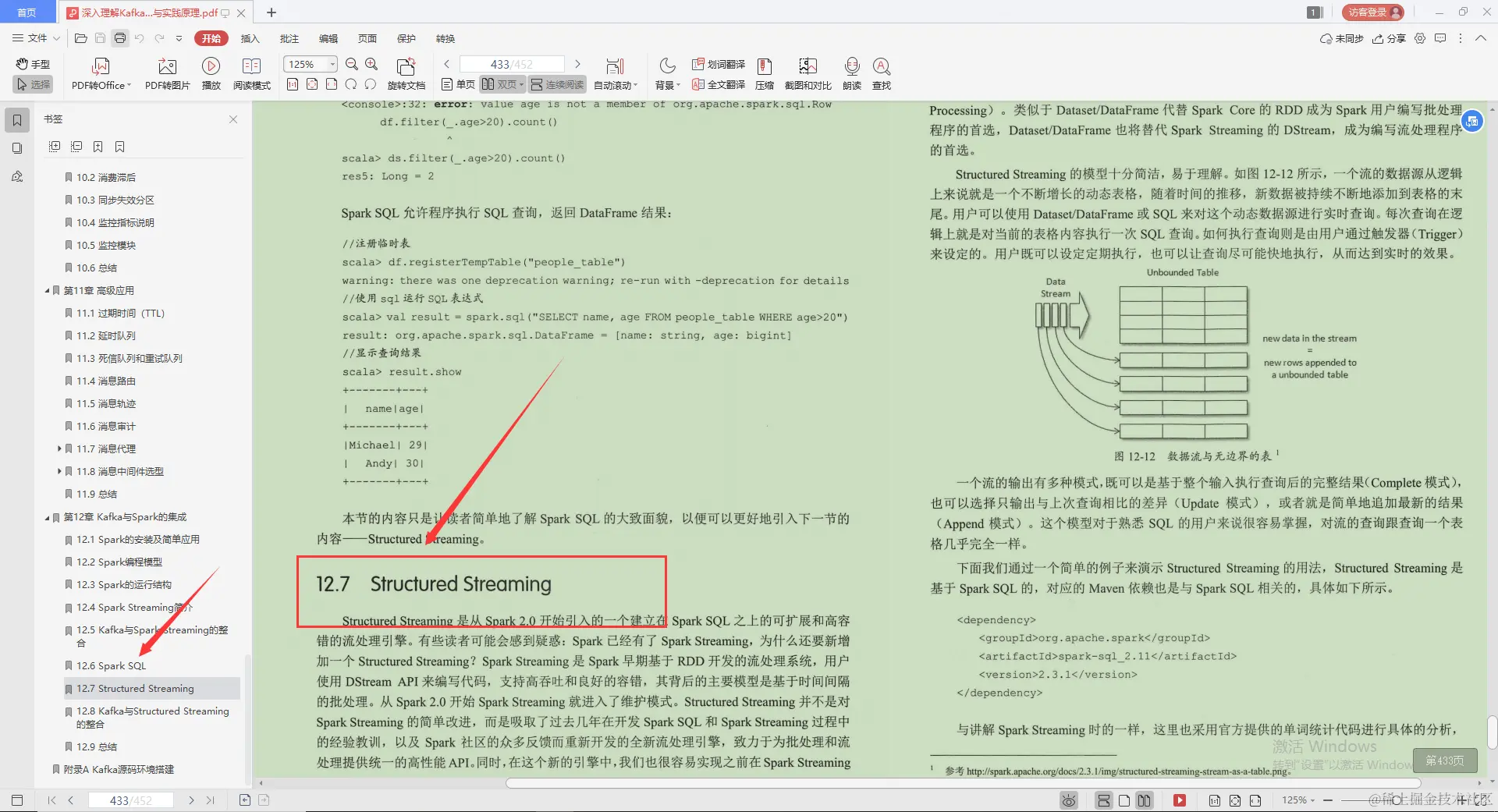
Task: Select the PDF转Office conversion tool
Action: pyautogui.click(x=100, y=73)
